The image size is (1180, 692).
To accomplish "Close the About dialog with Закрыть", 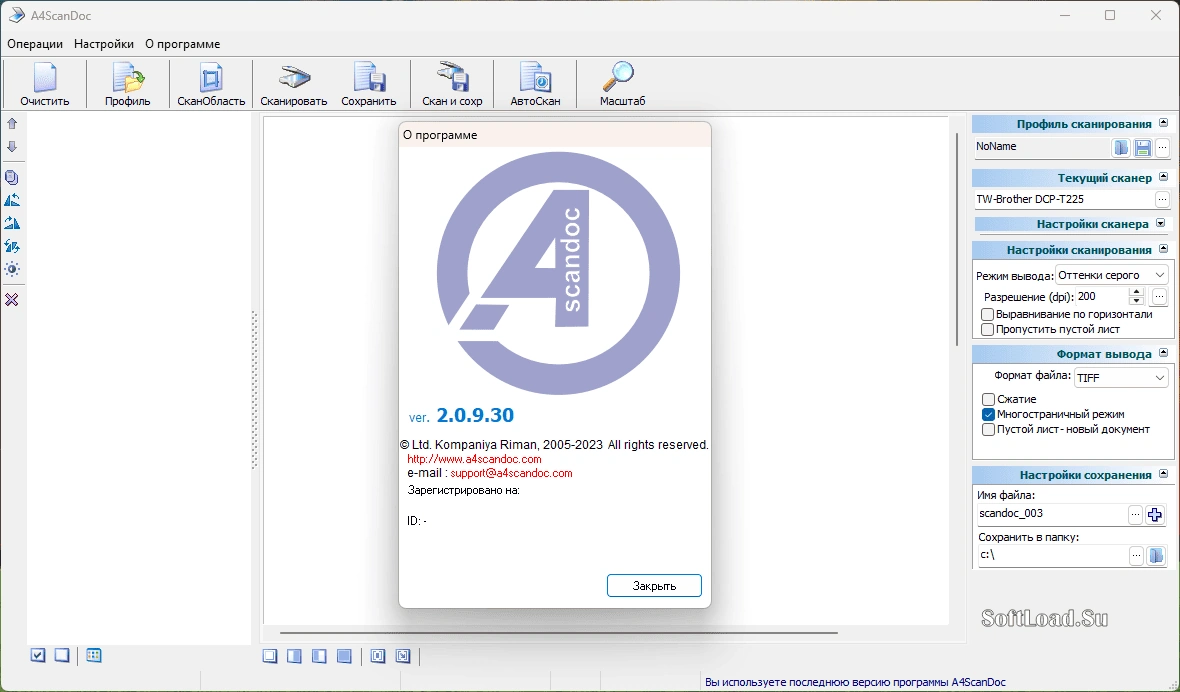I will (x=654, y=586).
